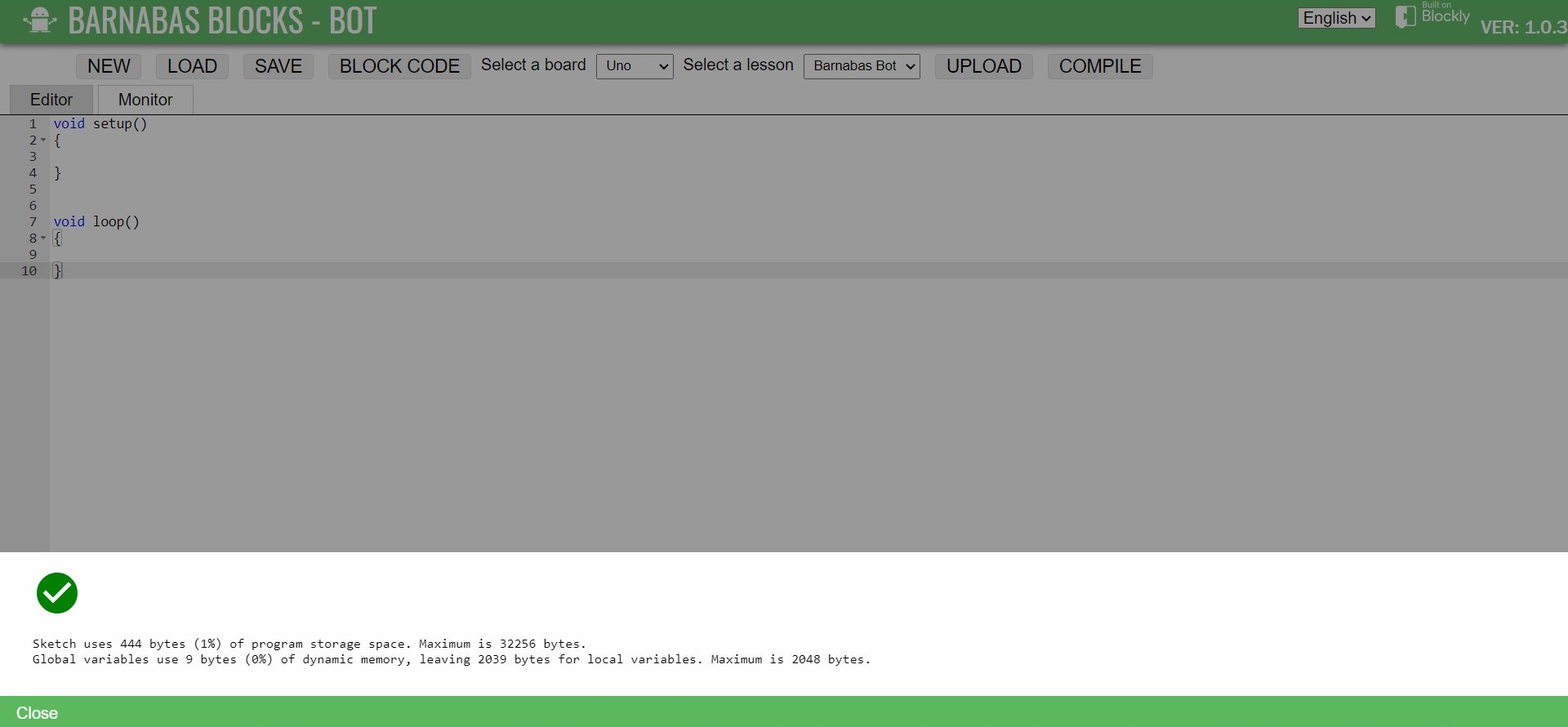Switch to the Editor tab

[x=51, y=100]
